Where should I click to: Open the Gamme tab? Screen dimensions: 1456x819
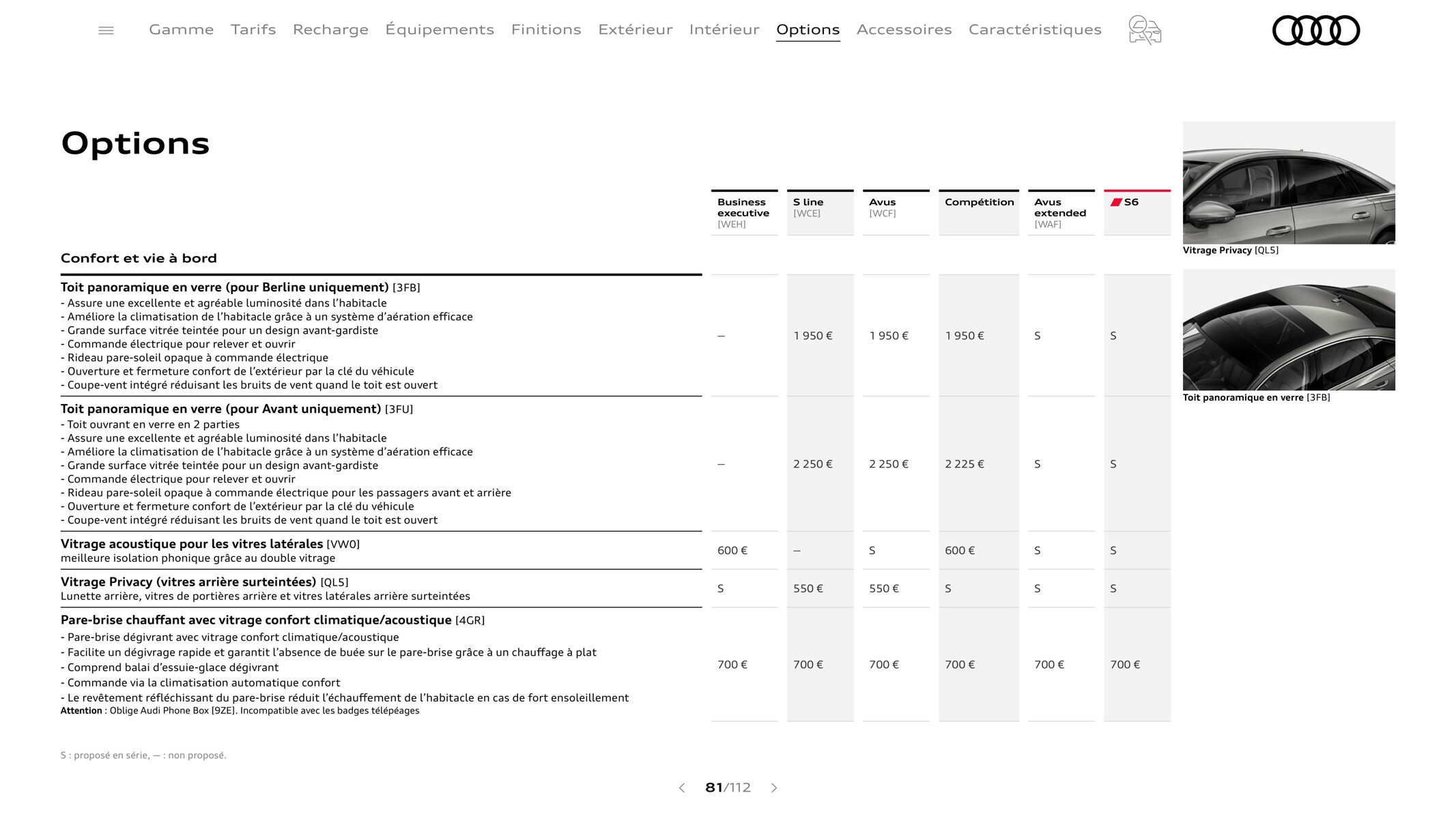click(x=182, y=29)
